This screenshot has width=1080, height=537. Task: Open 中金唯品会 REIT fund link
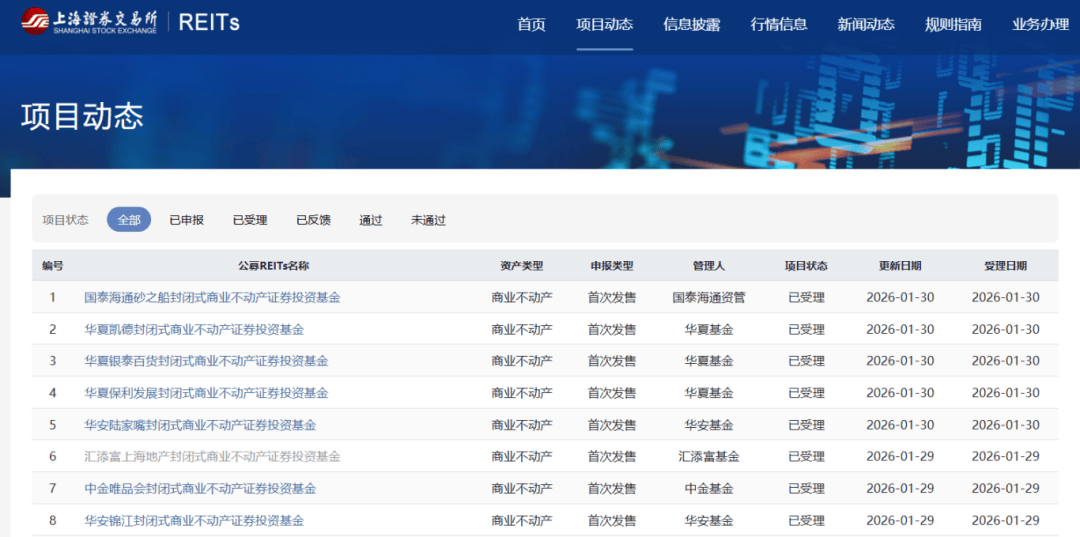click(x=200, y=489)
